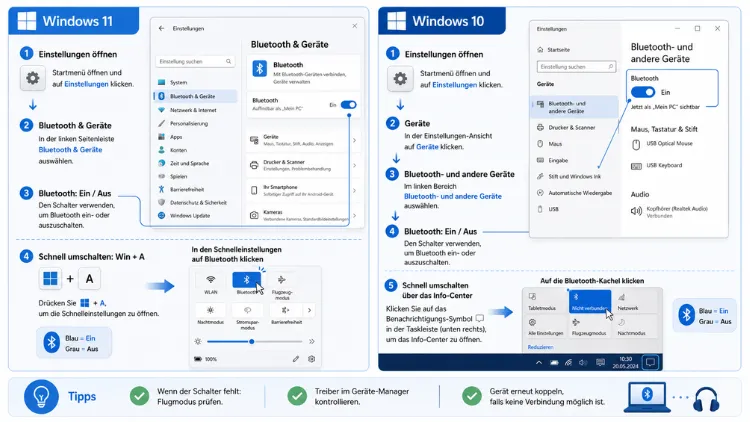This screenshot has width=750, height=422.
Task: Click the double arrow beside the brightness slider
Action: (312, 342)
